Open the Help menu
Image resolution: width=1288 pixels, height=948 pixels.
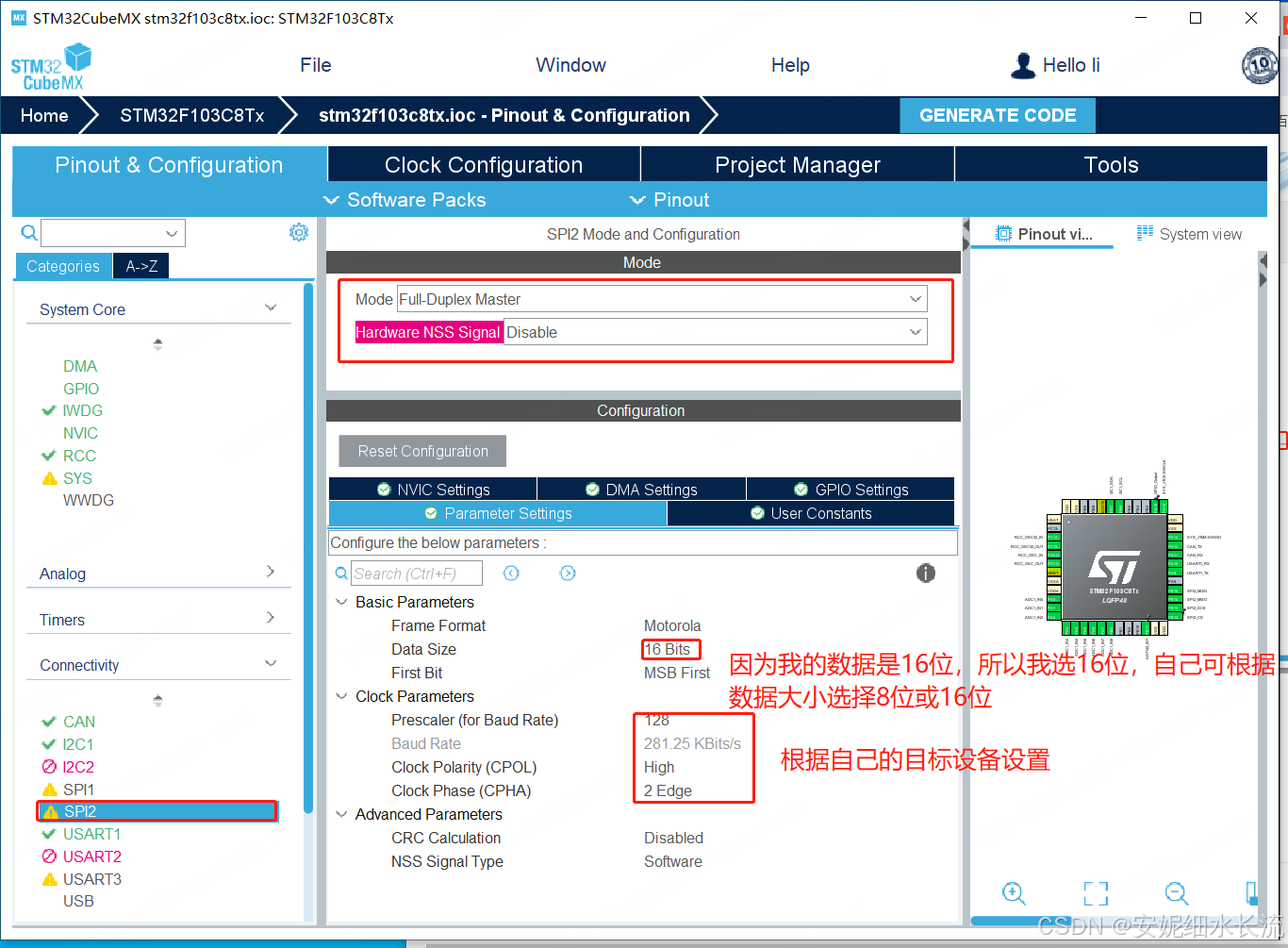click(x=790, y=65)
